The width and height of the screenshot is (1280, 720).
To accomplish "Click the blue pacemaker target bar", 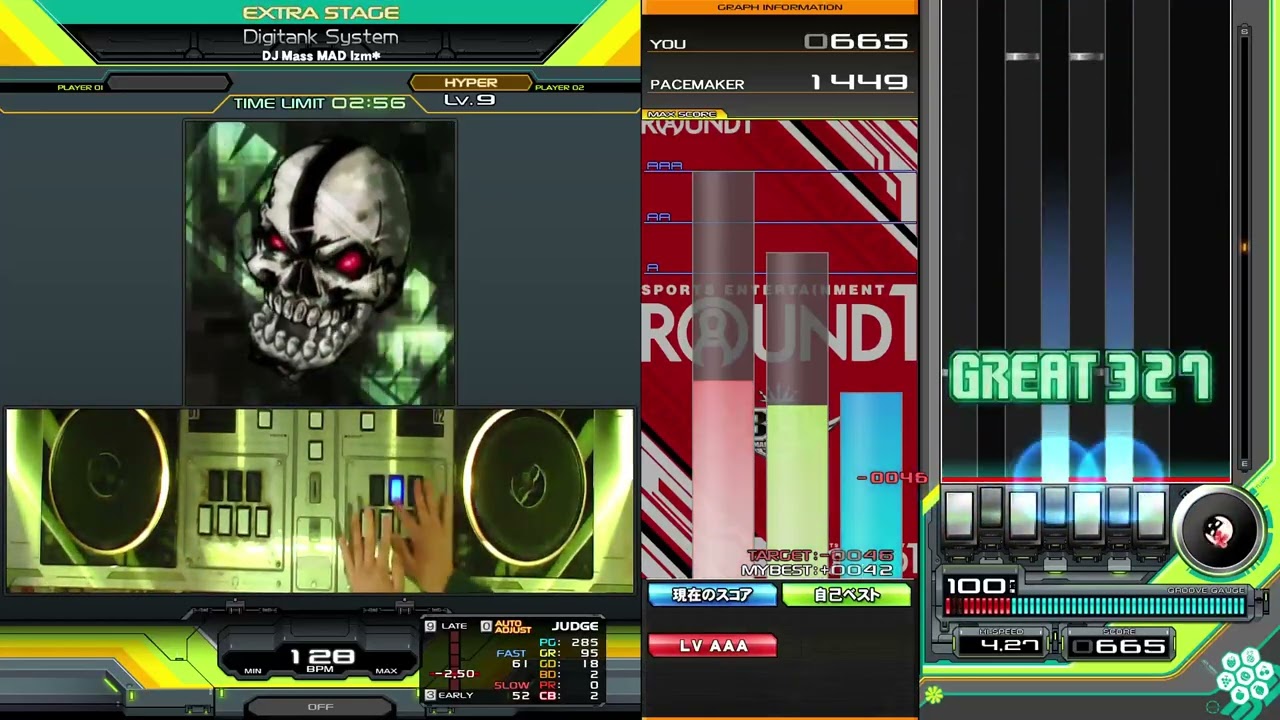I will (871, 485).
